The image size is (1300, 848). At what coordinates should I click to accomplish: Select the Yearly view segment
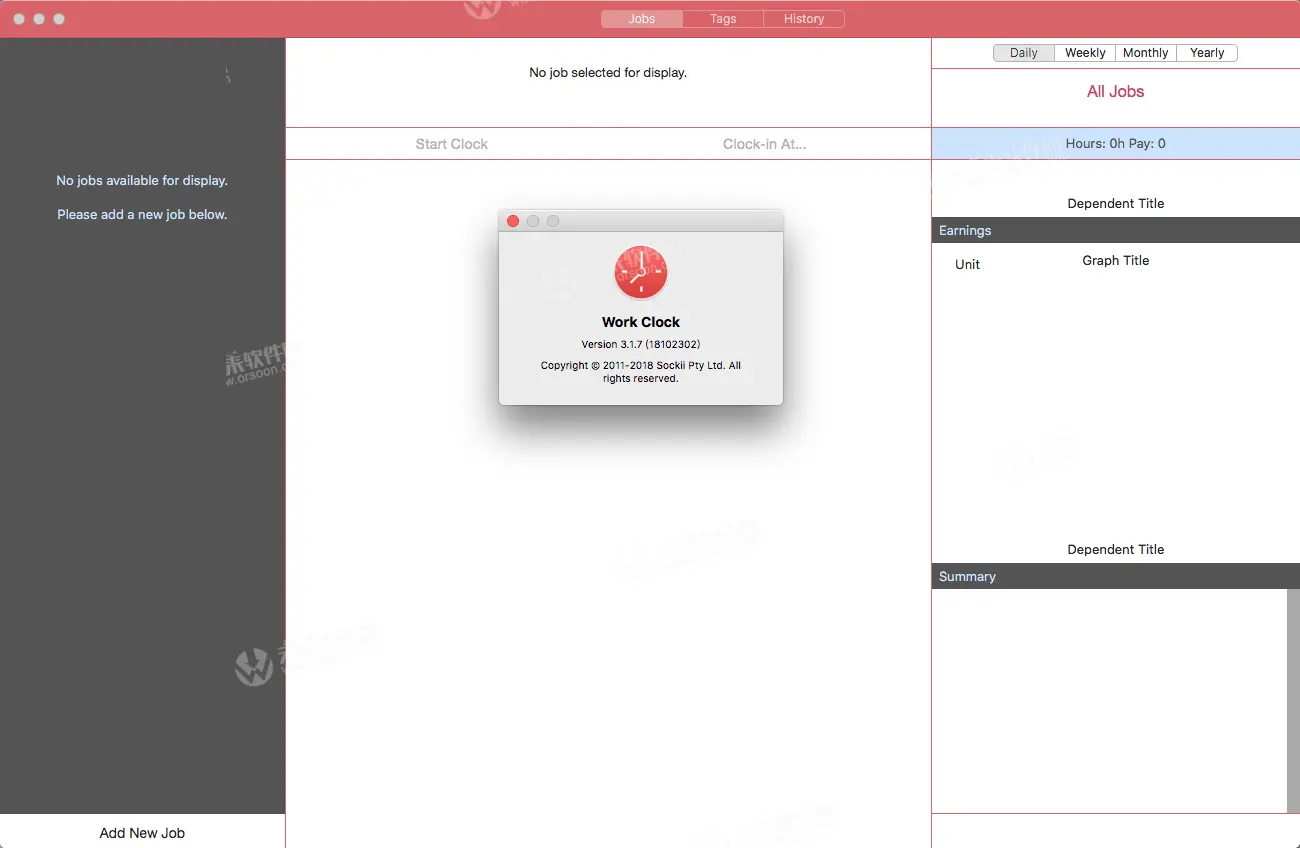click(x=1207, y=53)
